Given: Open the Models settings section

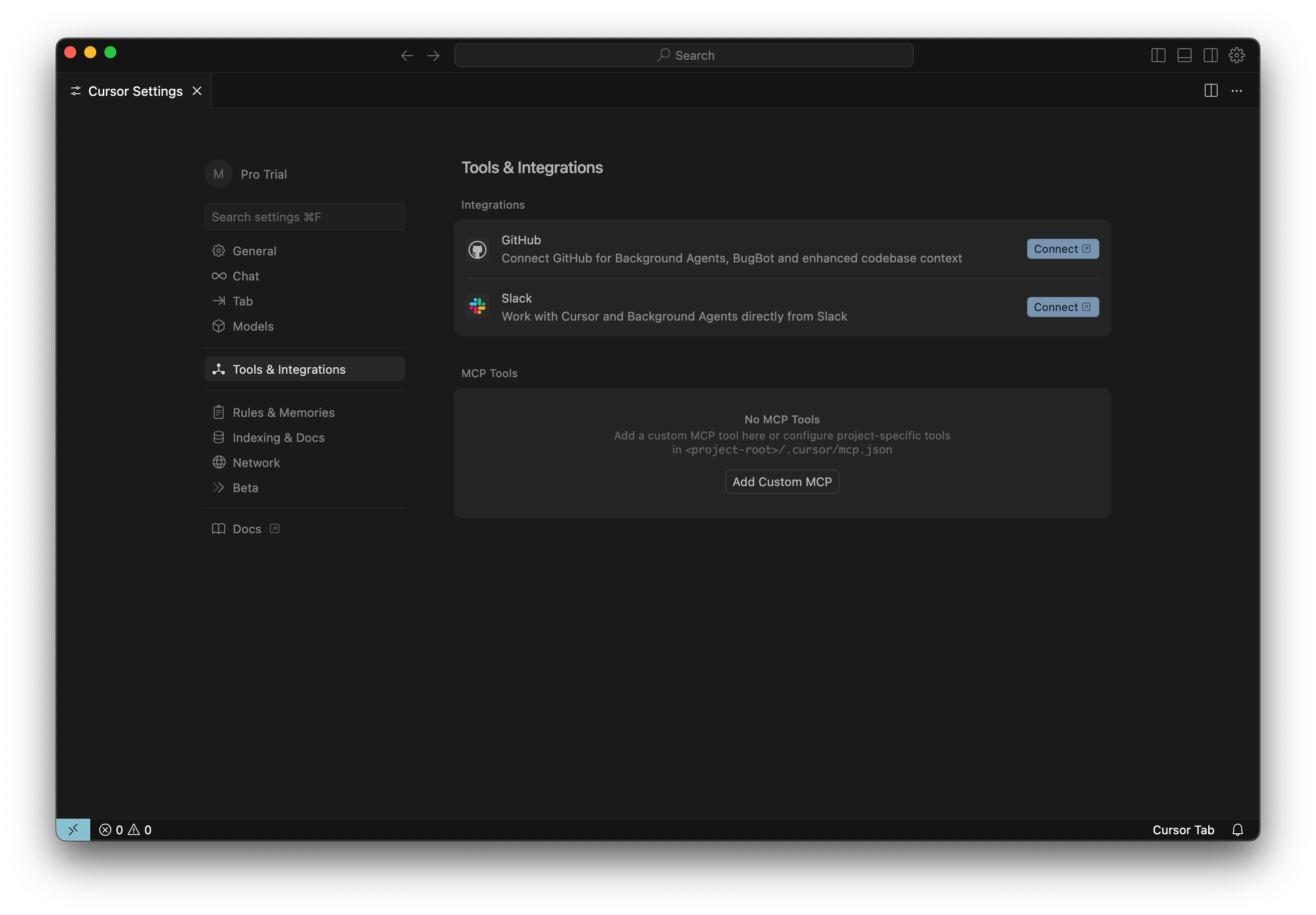Looking at the screenshot, I should pos(304,326).
